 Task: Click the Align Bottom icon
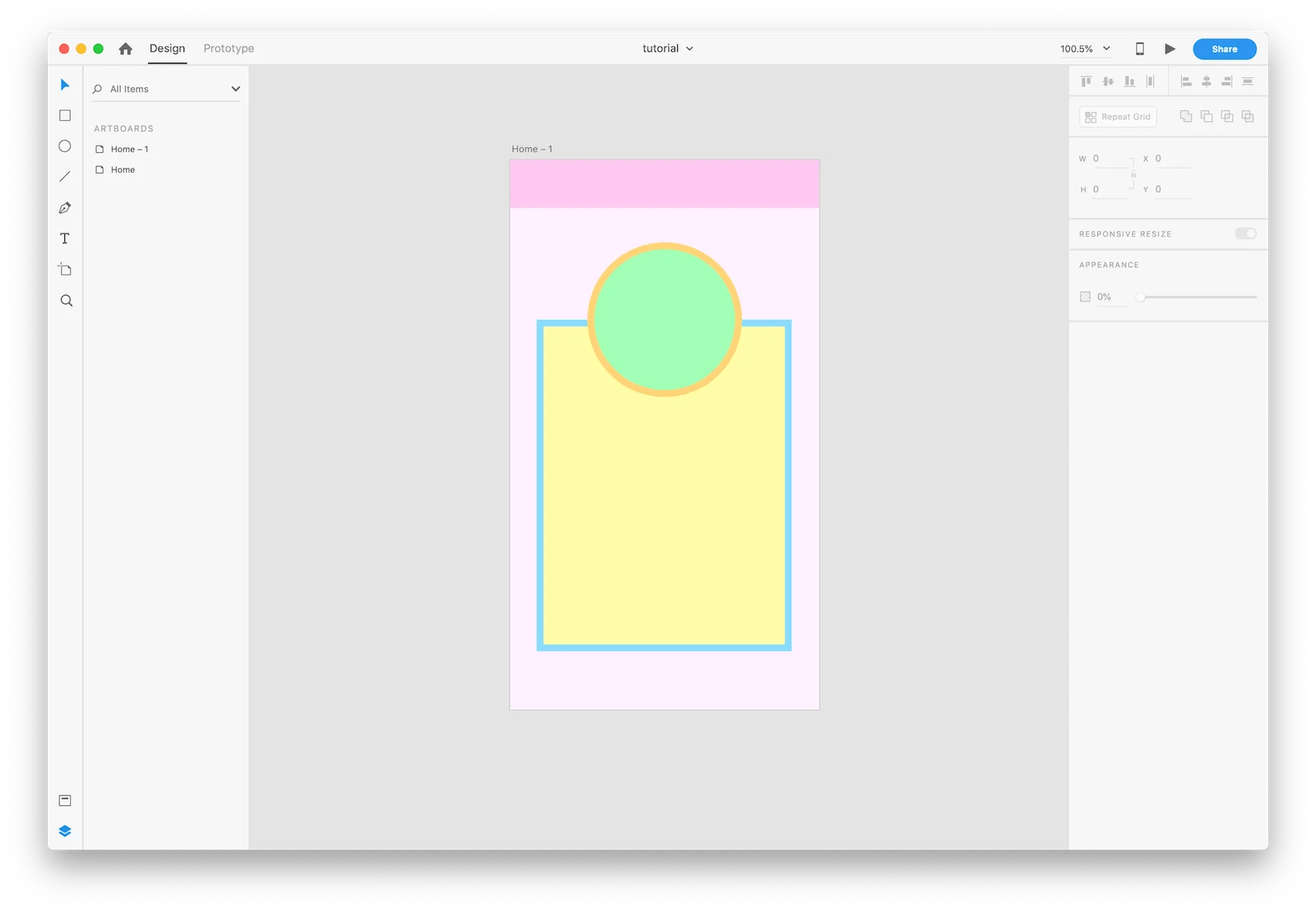coord(1129,81)
